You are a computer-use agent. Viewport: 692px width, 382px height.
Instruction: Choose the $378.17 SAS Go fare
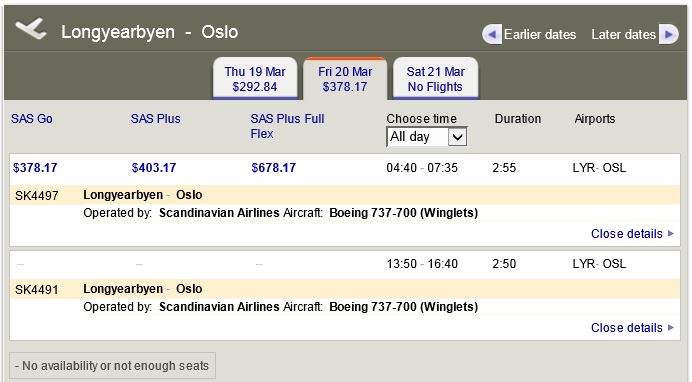(x=35, y=168)
